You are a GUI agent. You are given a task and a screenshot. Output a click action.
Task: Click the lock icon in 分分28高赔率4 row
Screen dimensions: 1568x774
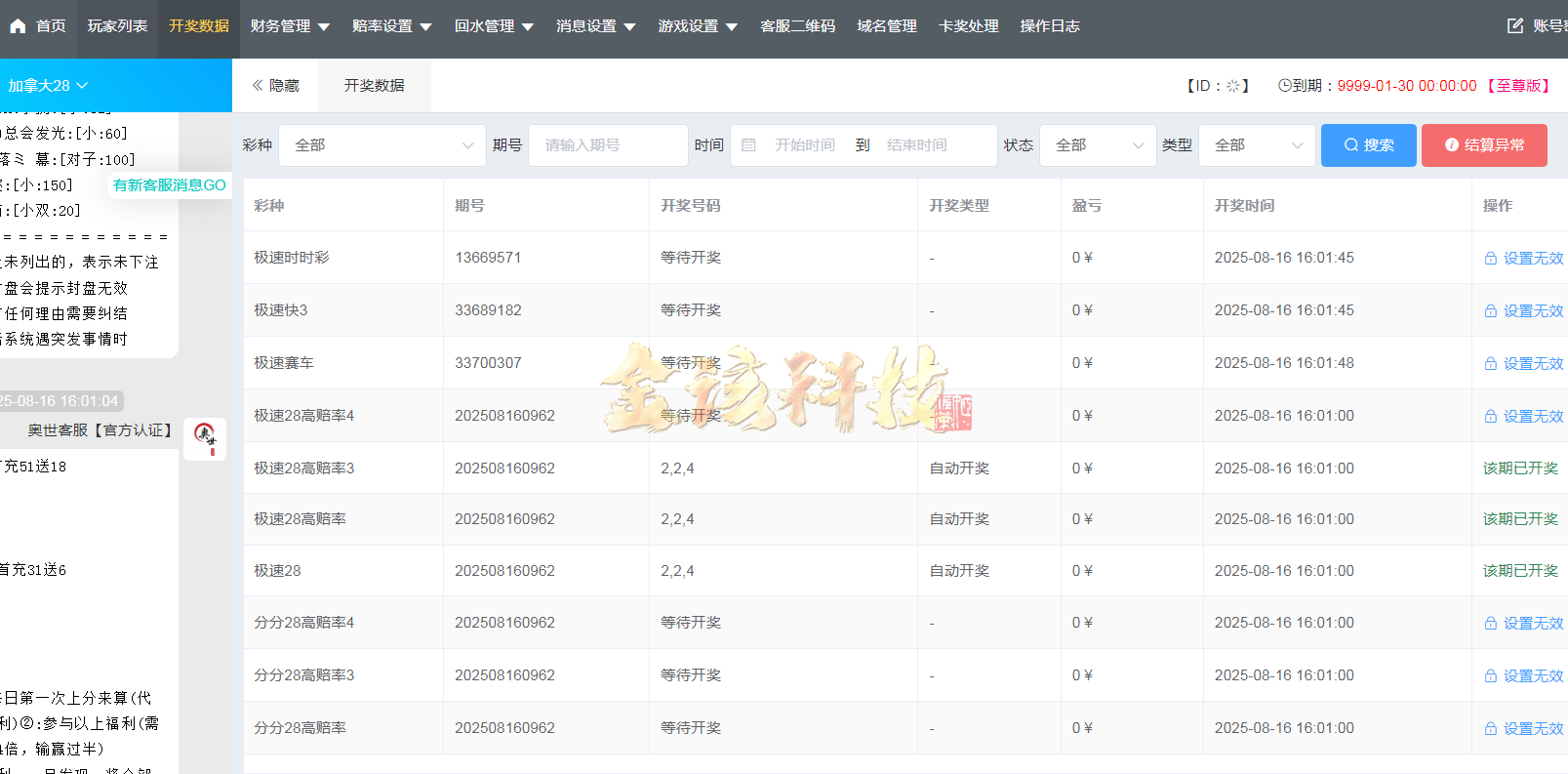click(x=1490, y=624)
